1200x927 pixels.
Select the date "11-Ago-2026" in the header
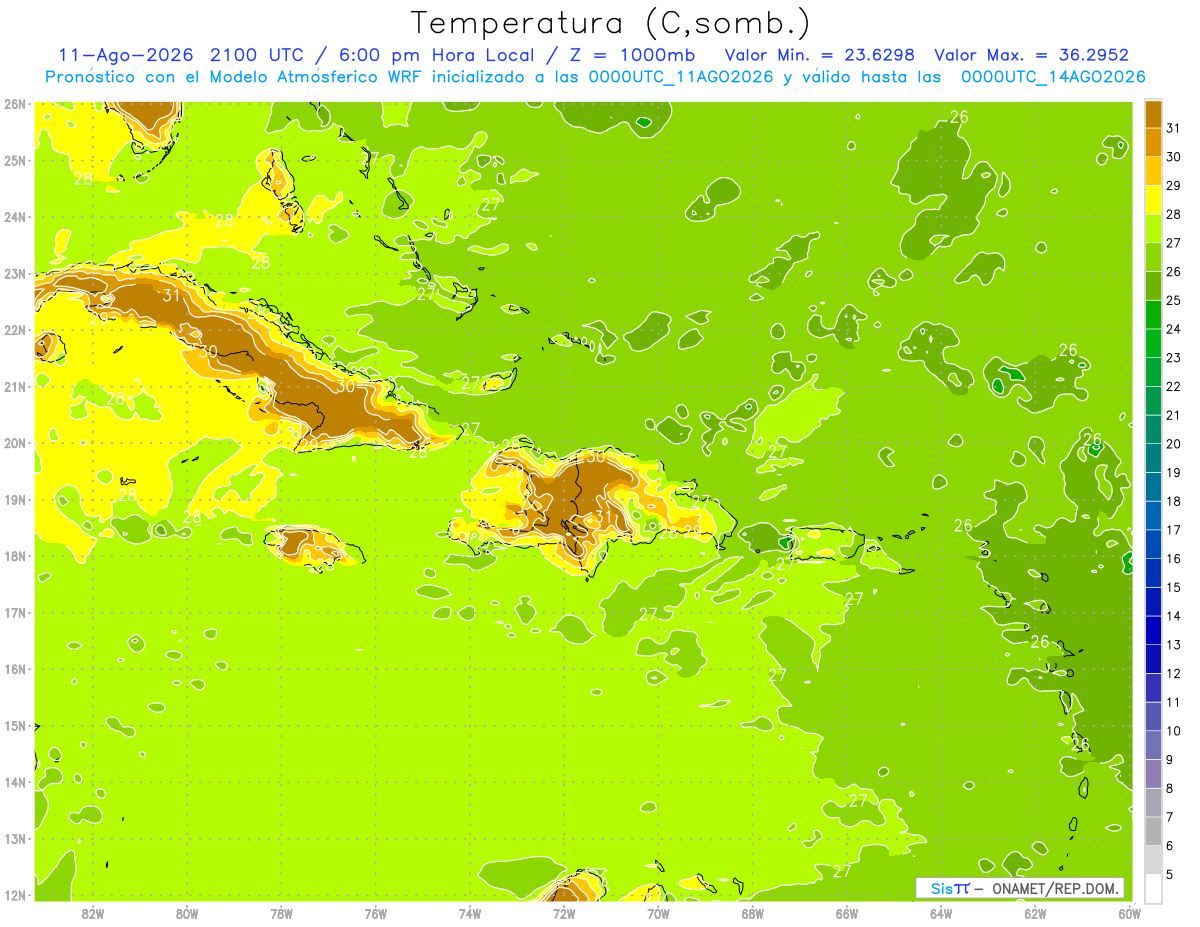pos(127,55)
